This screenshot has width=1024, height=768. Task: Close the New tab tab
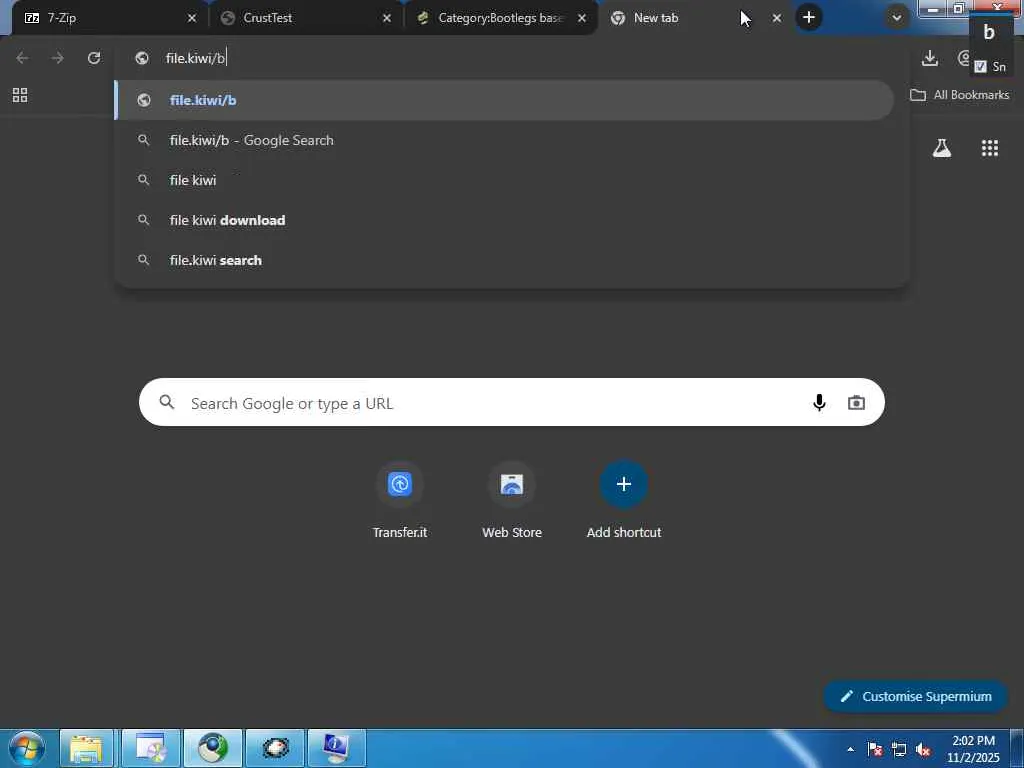tap(776, 18)
